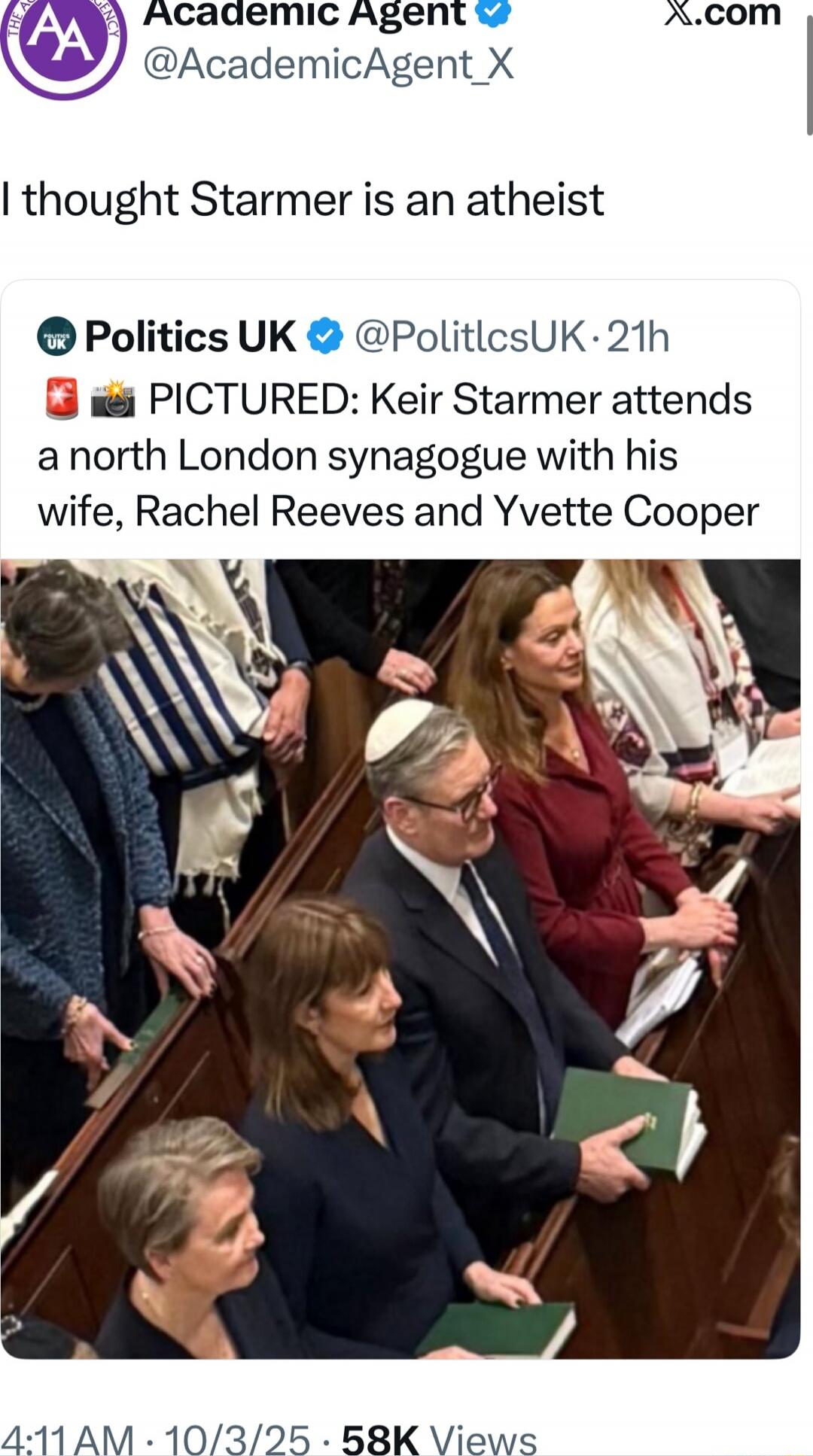This screenshot has height=1456, width=813.
Task: Open the X.com logo link
Action: (x=722, y=14)
